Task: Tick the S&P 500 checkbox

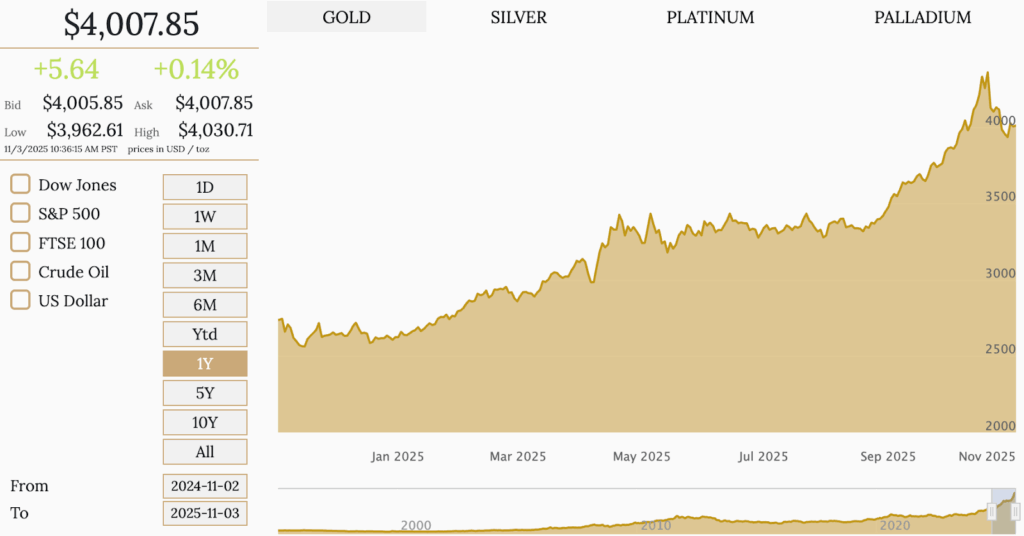Action: [x=20, y=213]
